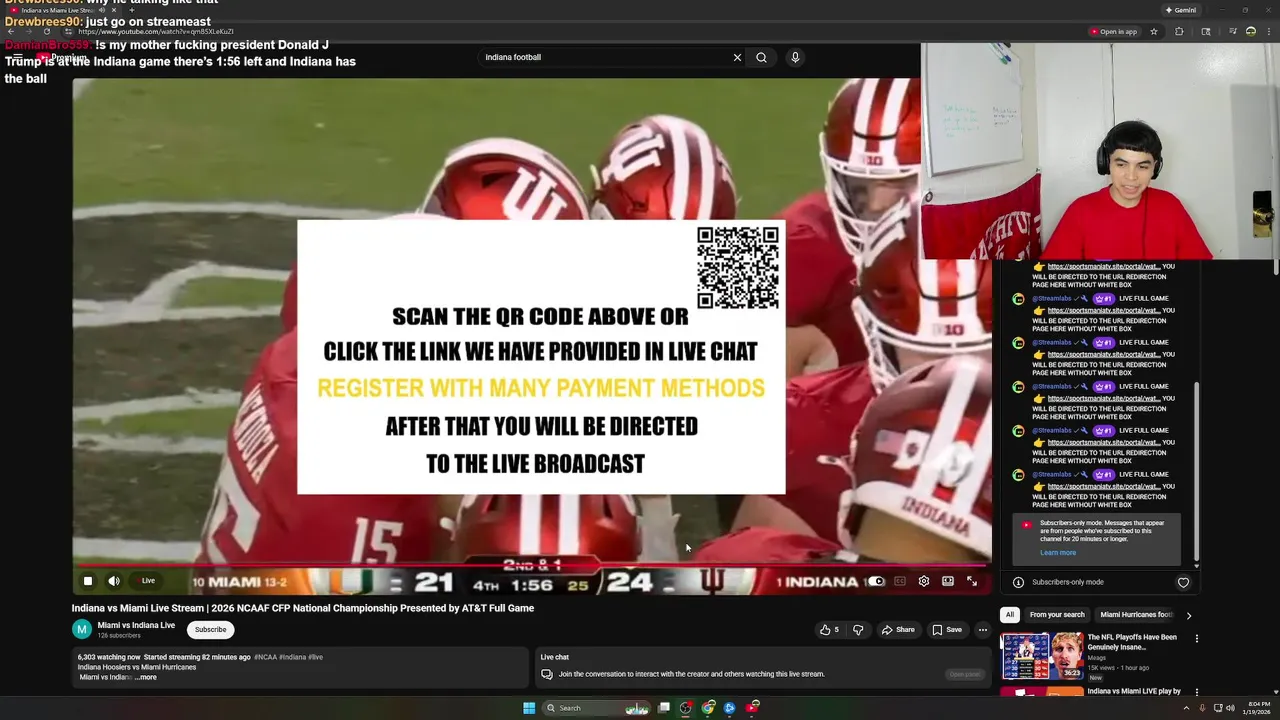This screenshot has height=720, width=1280.
Task: Open The NFL Playoffs Have Been title
Action: [1132, 642]
